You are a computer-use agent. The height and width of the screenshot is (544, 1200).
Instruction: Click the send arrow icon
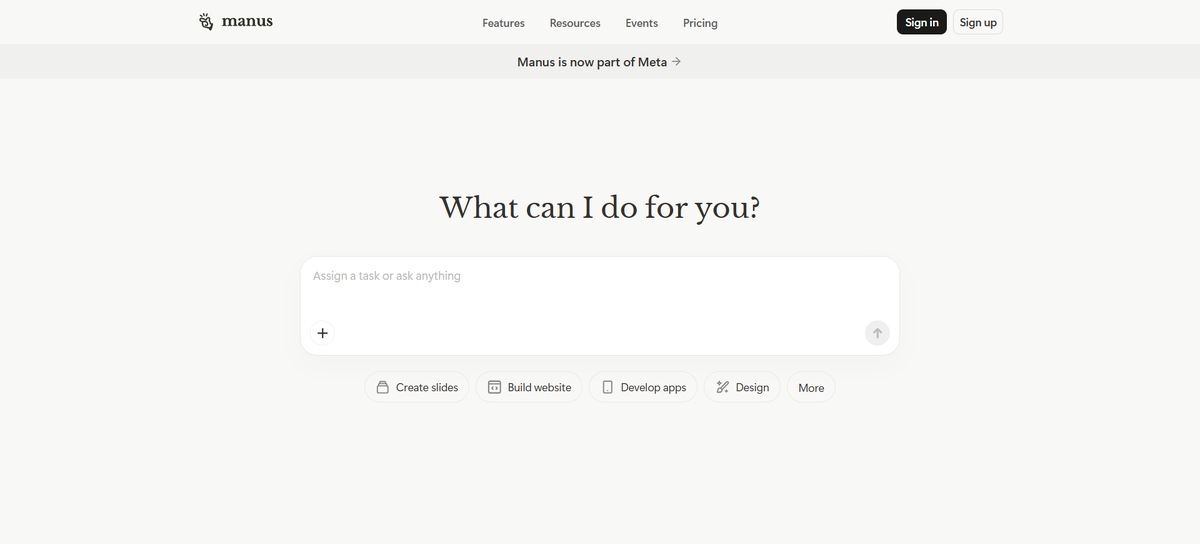coord(877,333)
